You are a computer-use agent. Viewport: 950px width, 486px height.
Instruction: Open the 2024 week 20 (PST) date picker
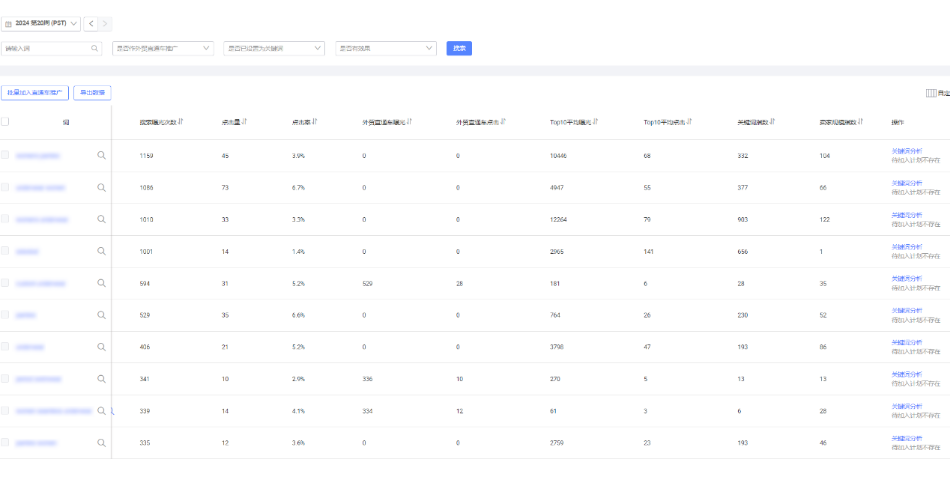click(41, 23)
